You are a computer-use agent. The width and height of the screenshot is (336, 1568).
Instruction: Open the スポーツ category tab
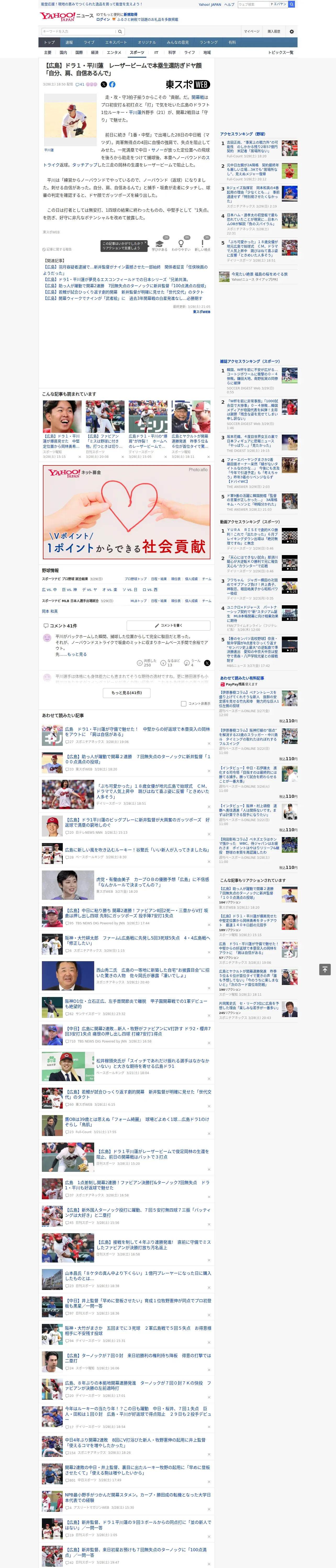click(137, 52)
